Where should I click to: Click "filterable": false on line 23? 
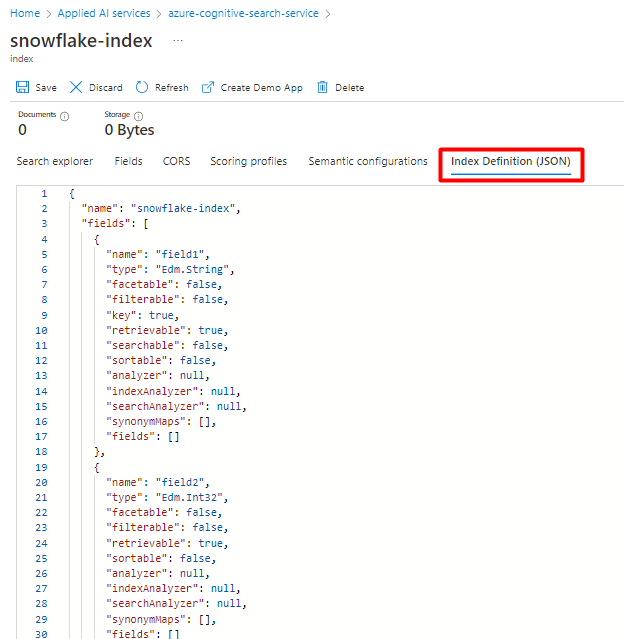click(x=167, y=527)
